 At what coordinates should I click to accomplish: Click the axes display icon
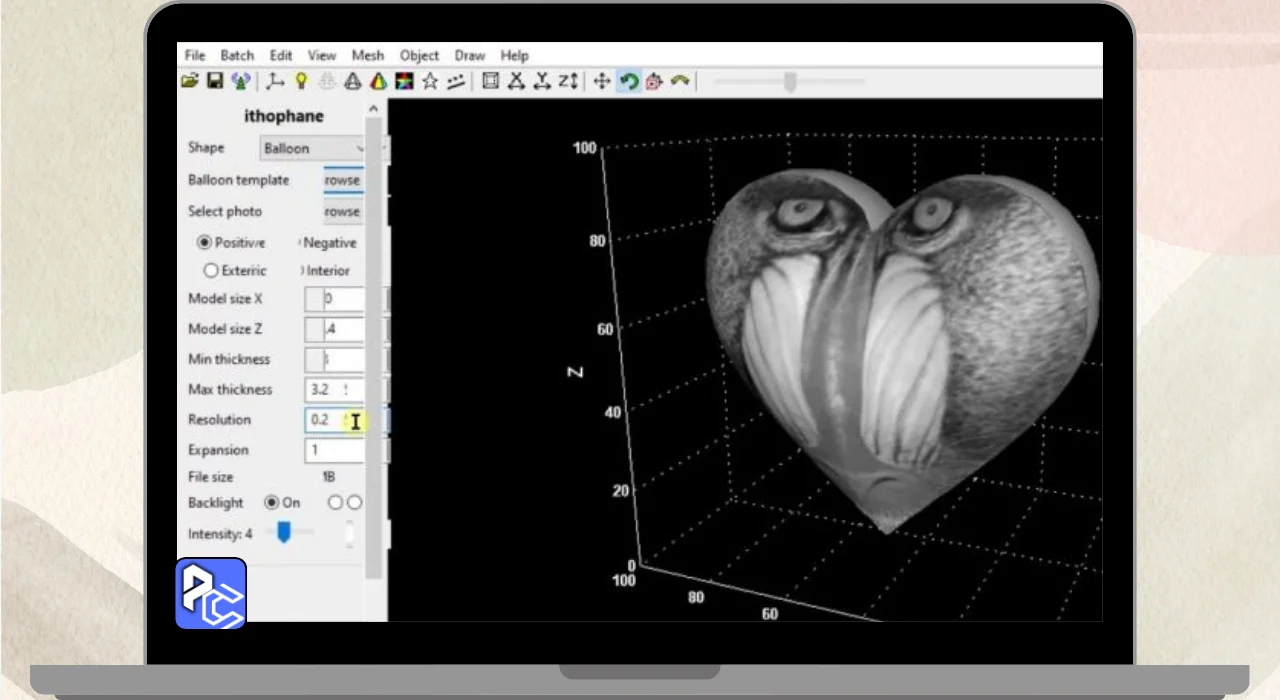pos(275,81)
